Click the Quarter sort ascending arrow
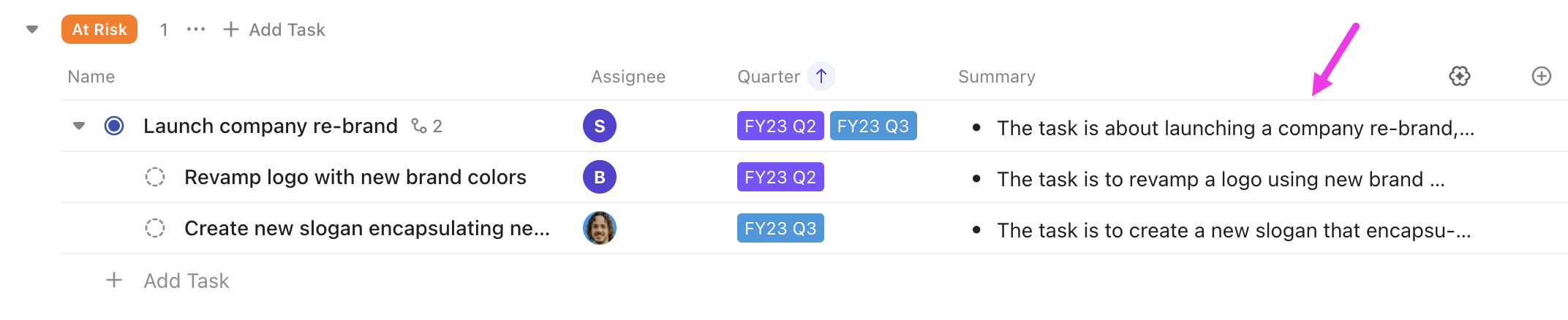This screenshot has height=320, width=1568. tap(821, 76)
